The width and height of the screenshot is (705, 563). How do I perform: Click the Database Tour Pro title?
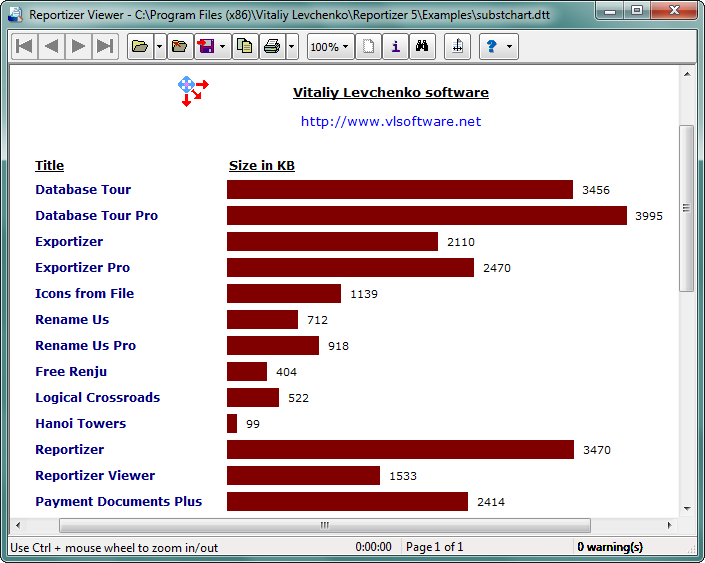pyautogui.click(x=96, y=215)
